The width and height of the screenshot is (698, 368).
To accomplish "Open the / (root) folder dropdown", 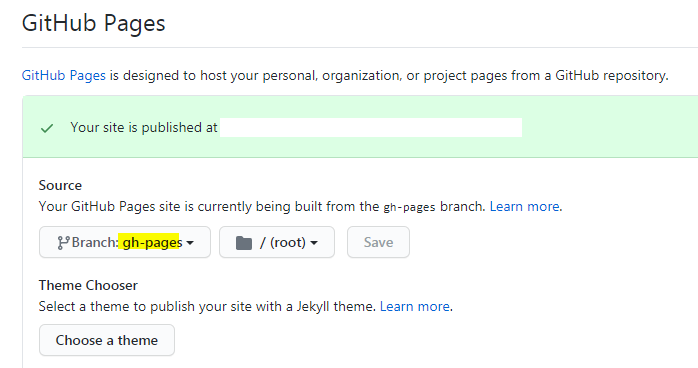I will pyautogui.click(x=277, y=242).
